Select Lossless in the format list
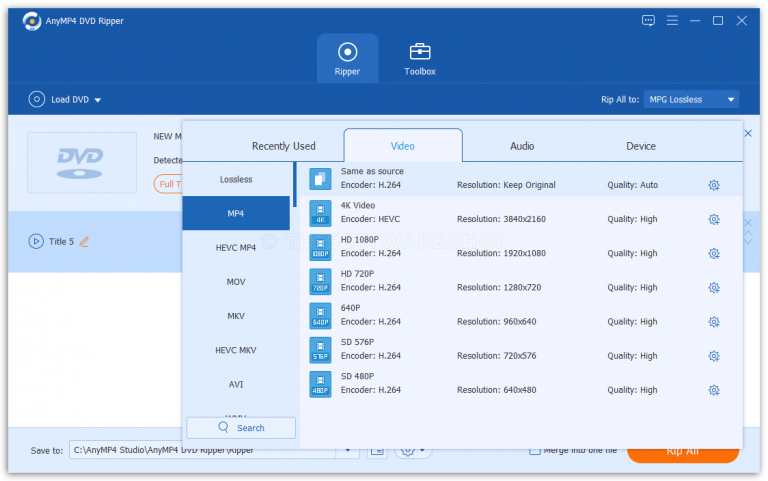 pos(236,179)
